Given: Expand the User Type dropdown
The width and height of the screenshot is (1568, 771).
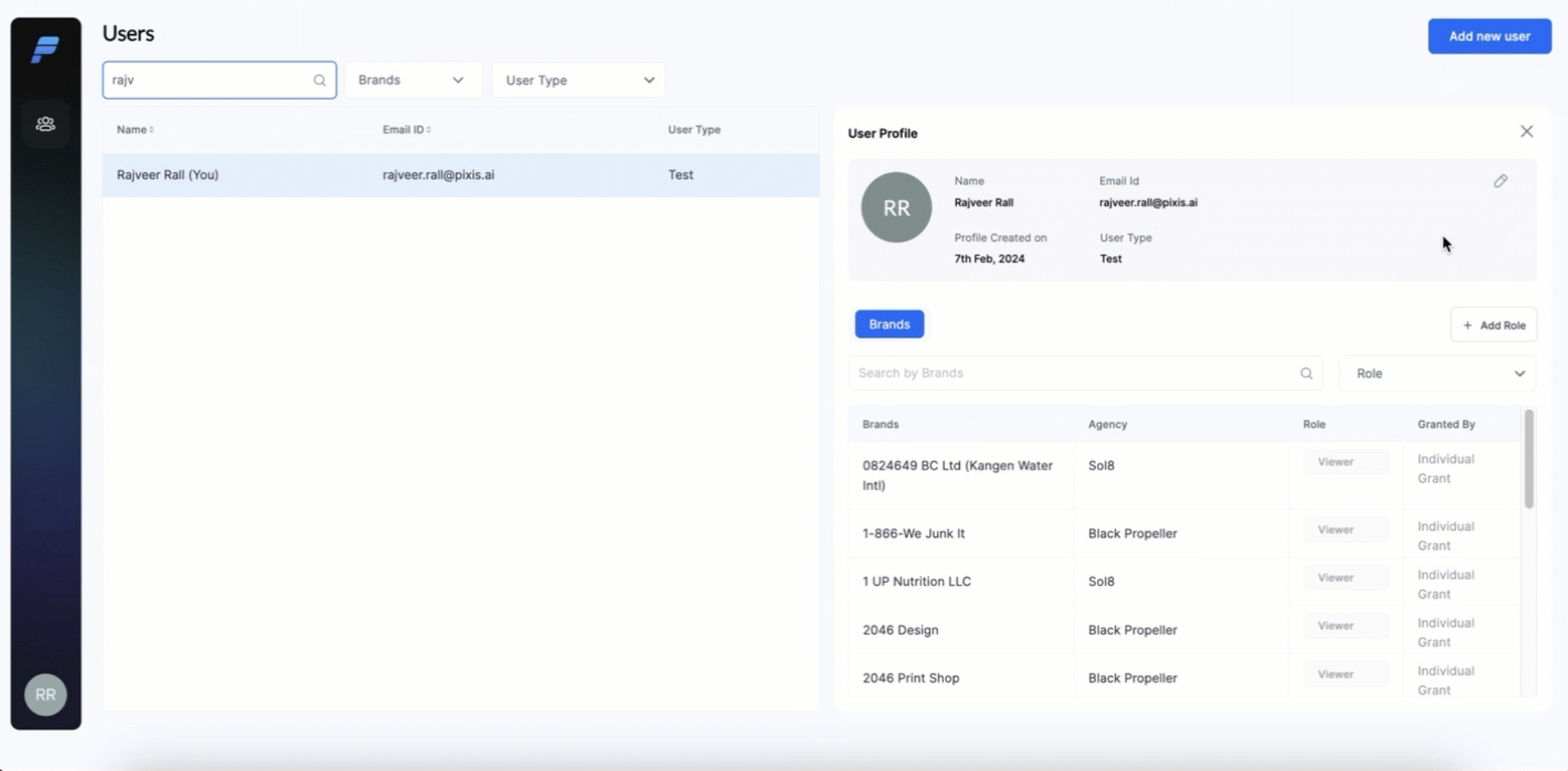Looking at the screenshot, I should pos(579,80).
